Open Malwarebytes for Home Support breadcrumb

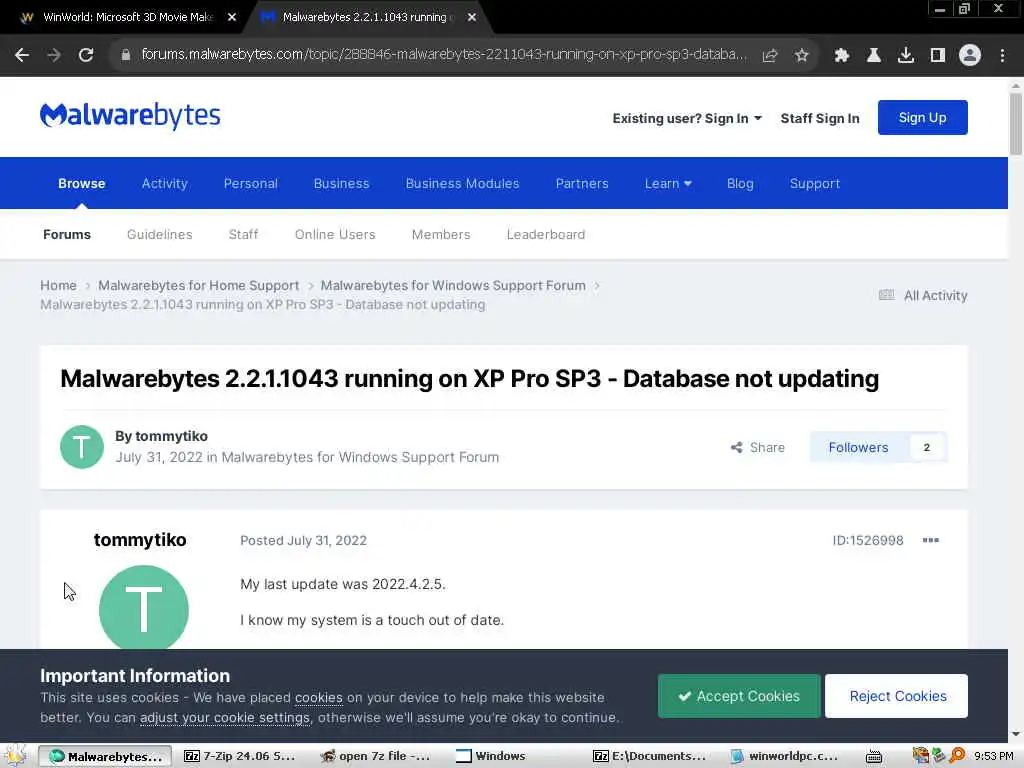[x=199, y=285]
